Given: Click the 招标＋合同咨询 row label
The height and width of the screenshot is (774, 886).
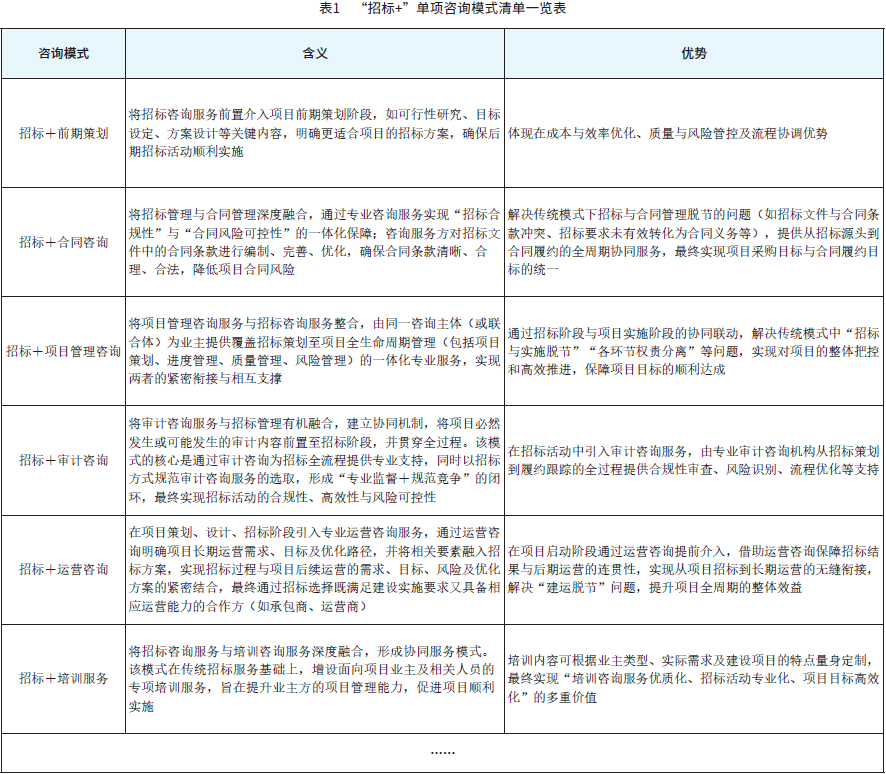Looking at the screenshot, I should point(62,240).
